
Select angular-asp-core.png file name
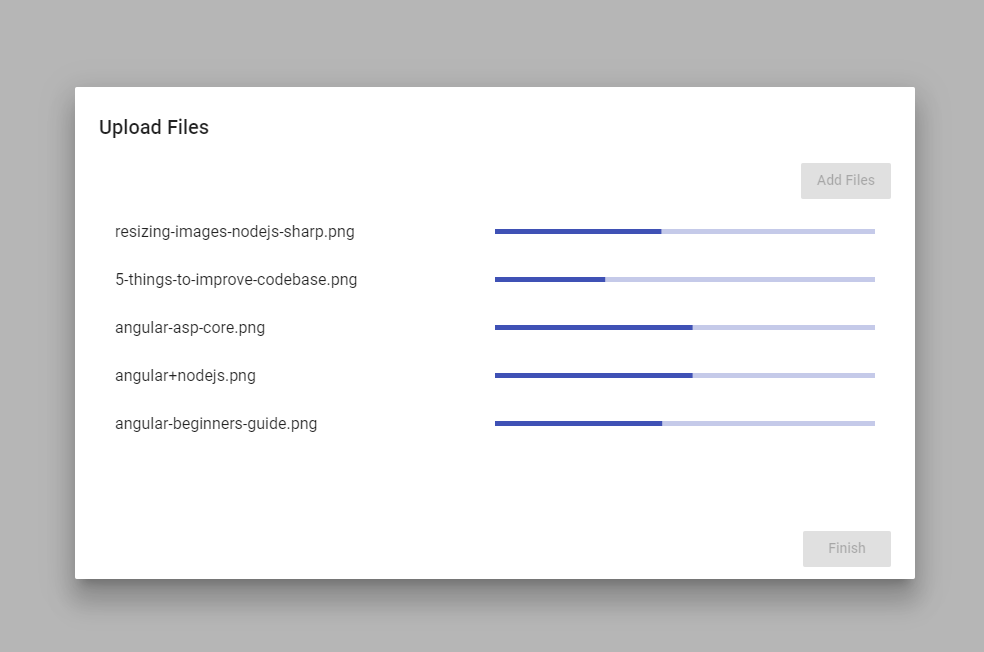190,328
